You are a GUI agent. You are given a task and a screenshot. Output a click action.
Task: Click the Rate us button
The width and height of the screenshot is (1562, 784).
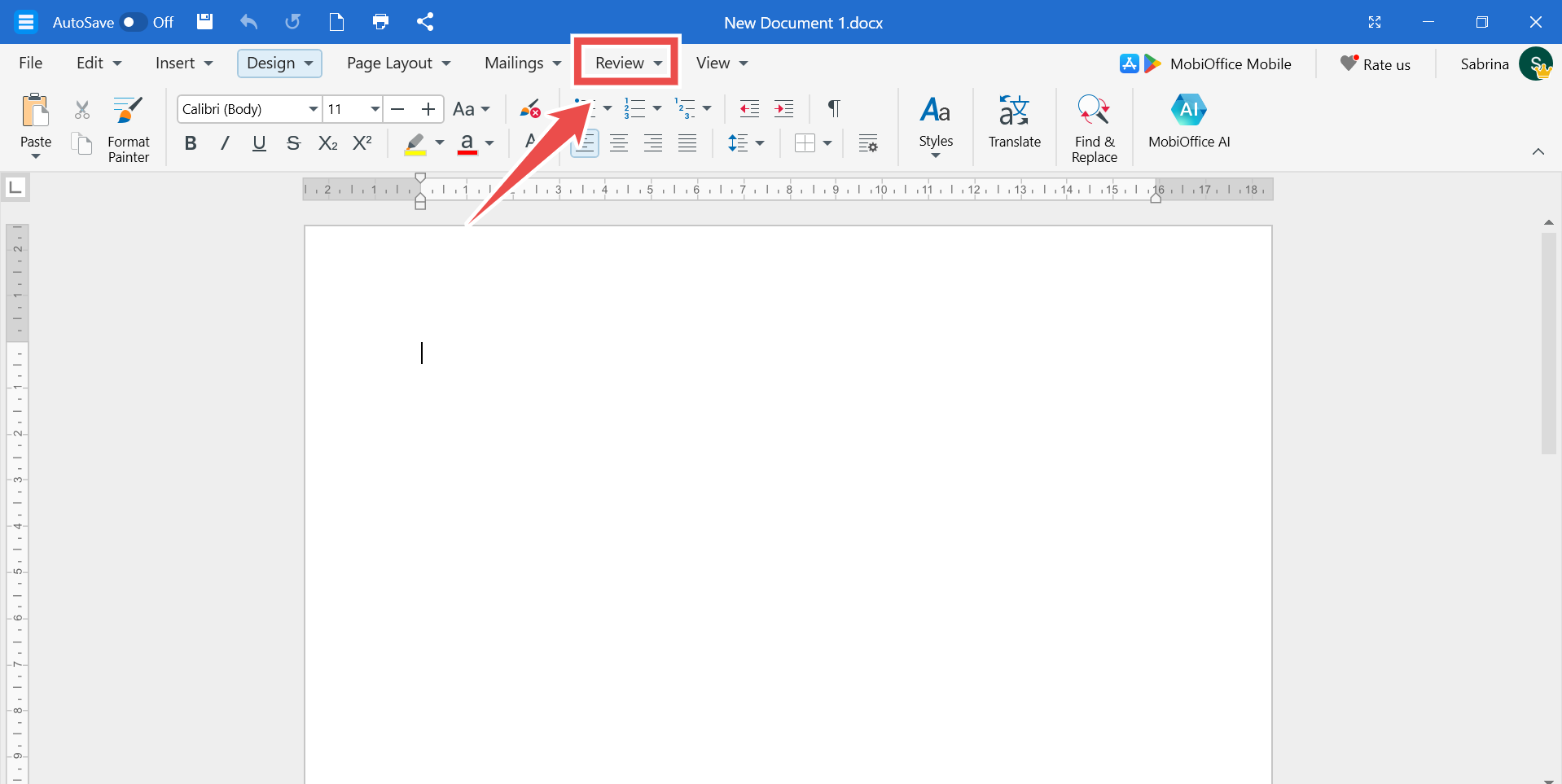(1376, 64)
